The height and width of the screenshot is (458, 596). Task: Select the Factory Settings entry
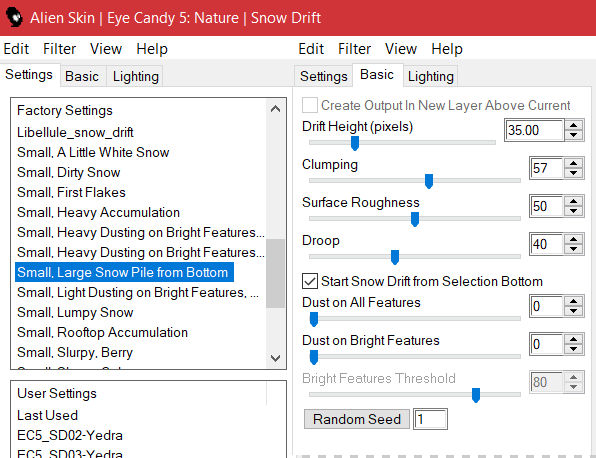pos(65,111)
